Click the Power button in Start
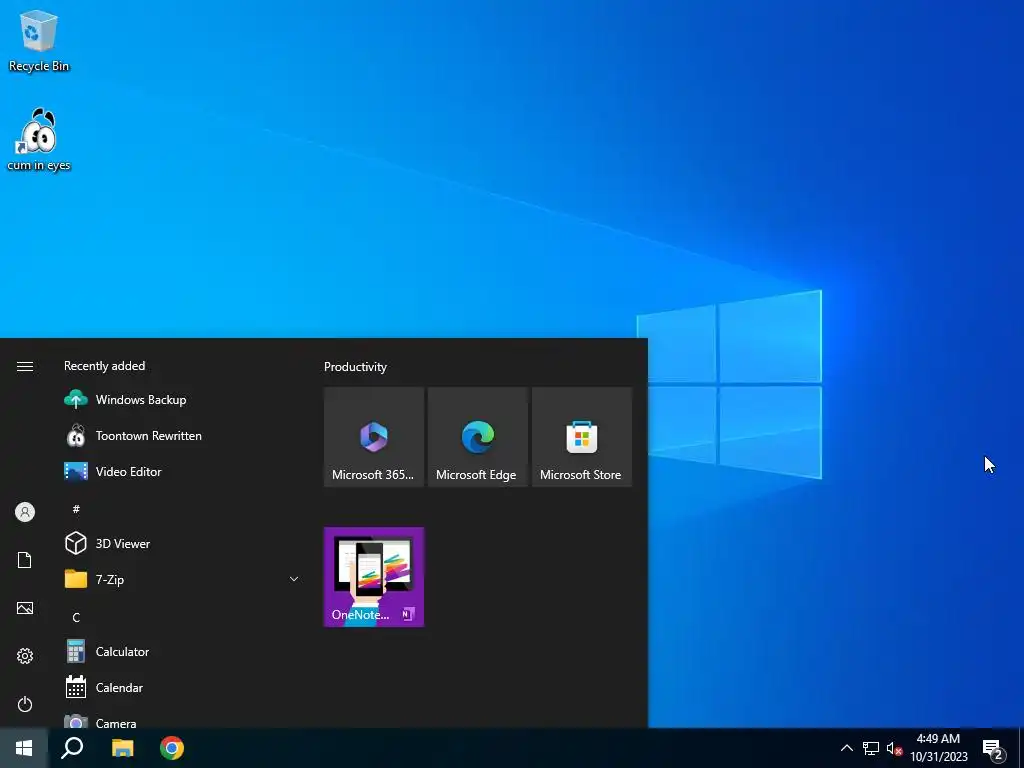This screenshot has height=768, width=1024. 25,704
